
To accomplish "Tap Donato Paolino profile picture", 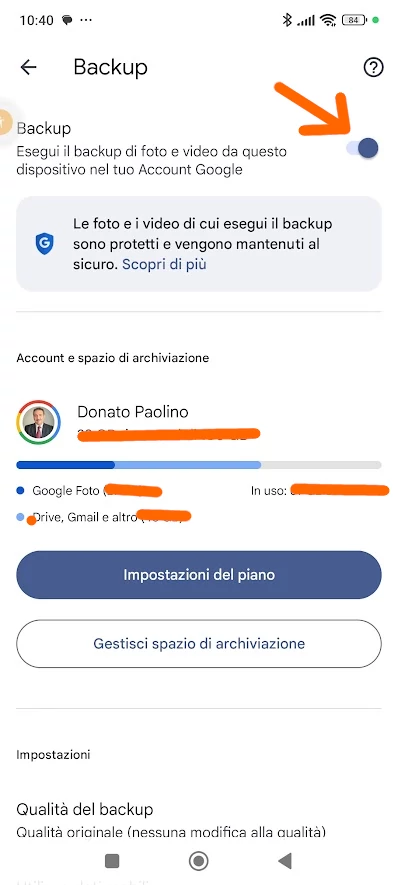I will tap(39, 422).
